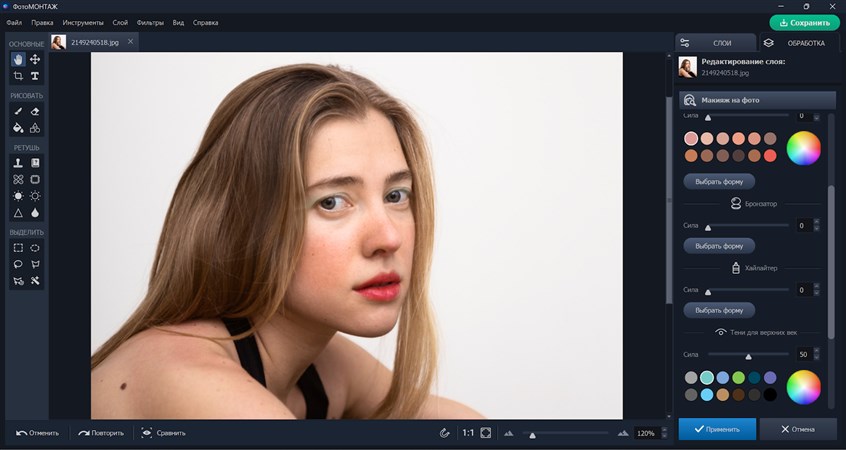846x450 pixels.
Task: Select the elliptical selection tool
Action: point(35,248)
